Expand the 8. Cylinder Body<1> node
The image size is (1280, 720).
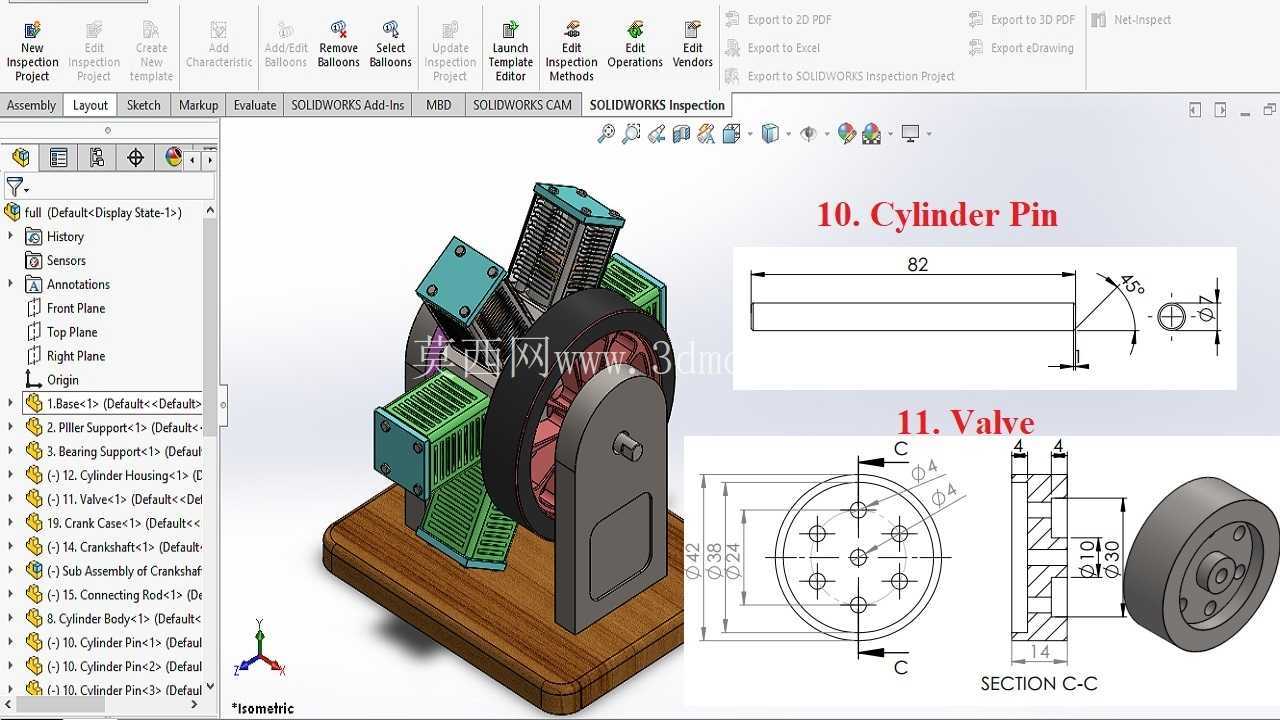11,618
